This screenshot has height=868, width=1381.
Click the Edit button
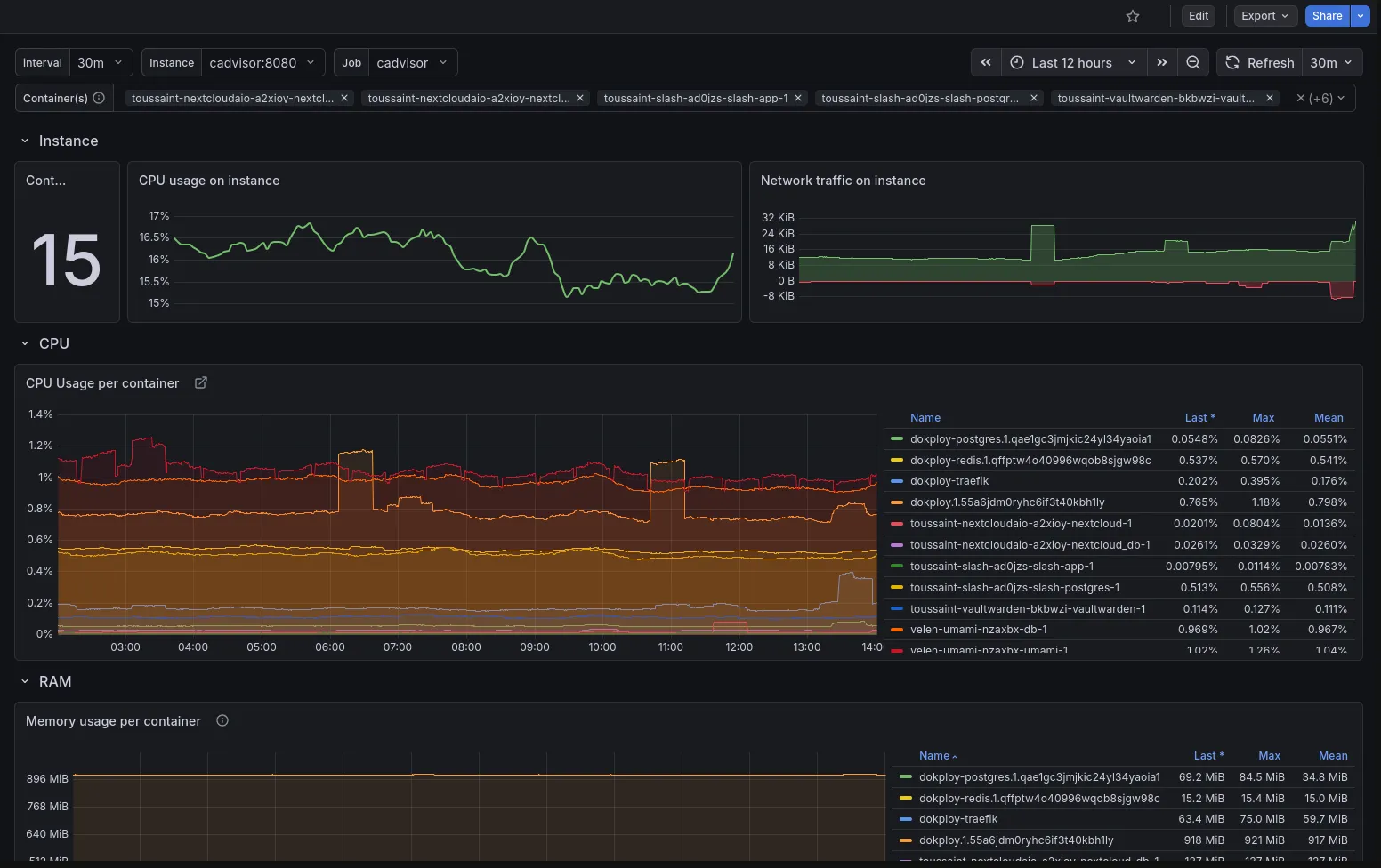pos(1198,16)
